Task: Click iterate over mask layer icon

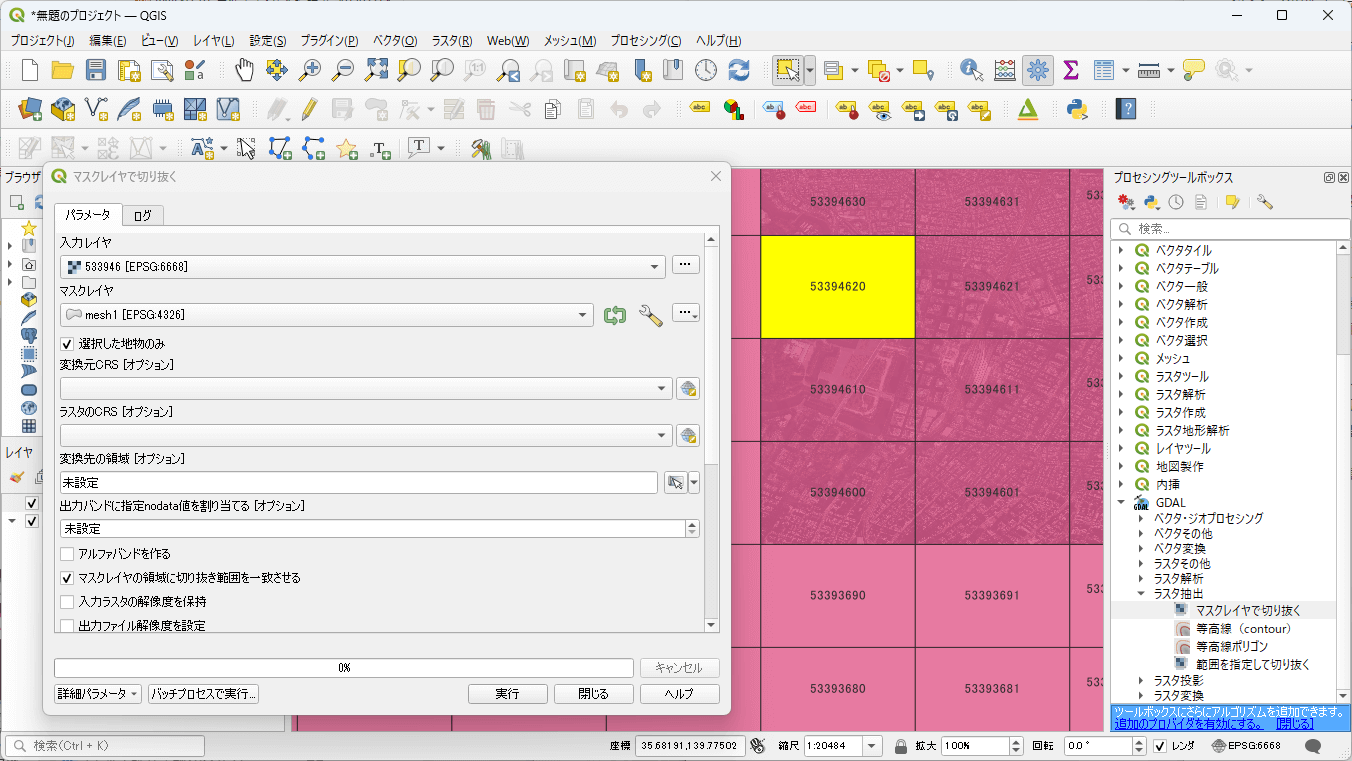Action: [615, 315]
